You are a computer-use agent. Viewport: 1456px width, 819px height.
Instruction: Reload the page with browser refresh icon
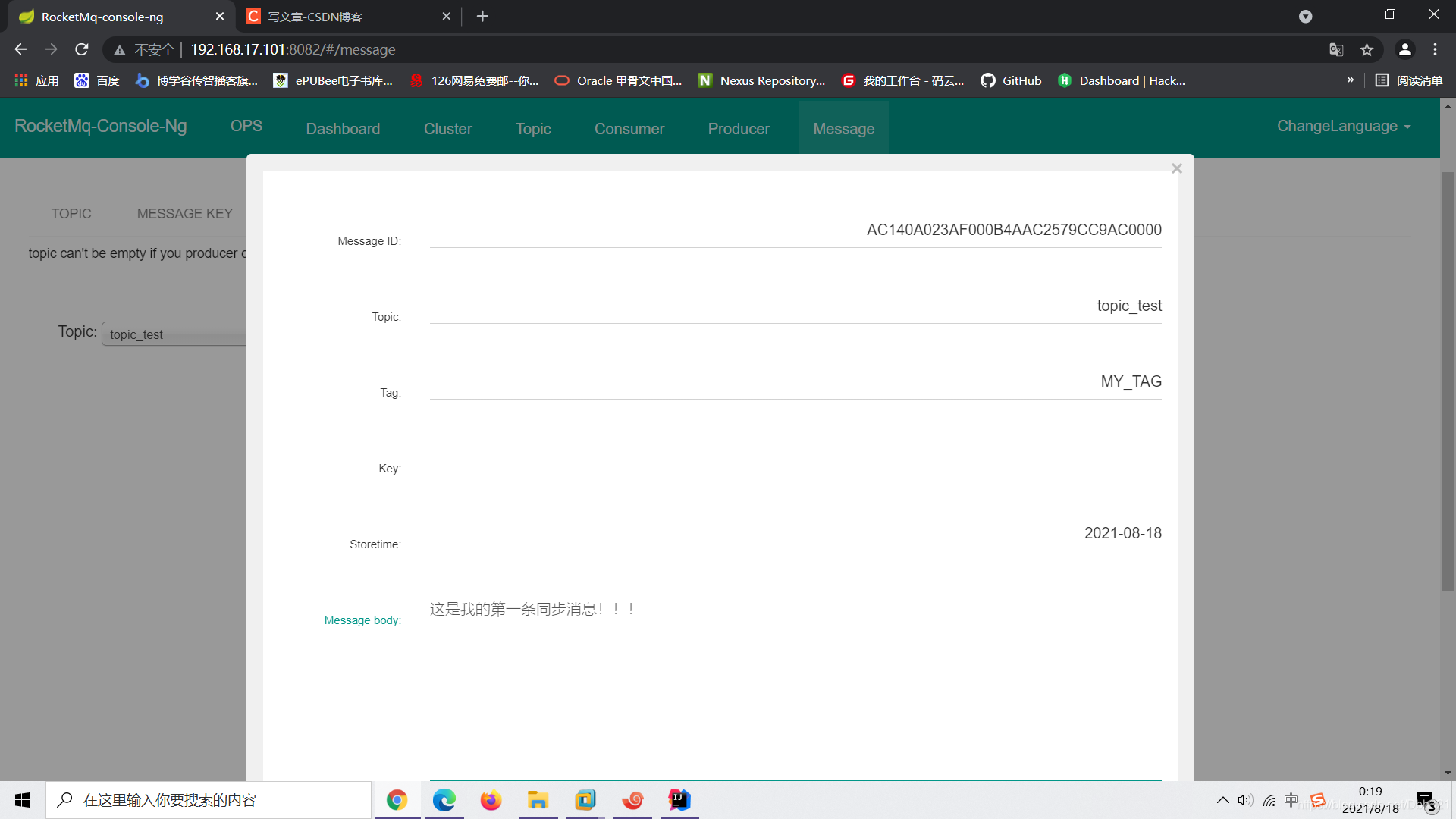point(82,49)
